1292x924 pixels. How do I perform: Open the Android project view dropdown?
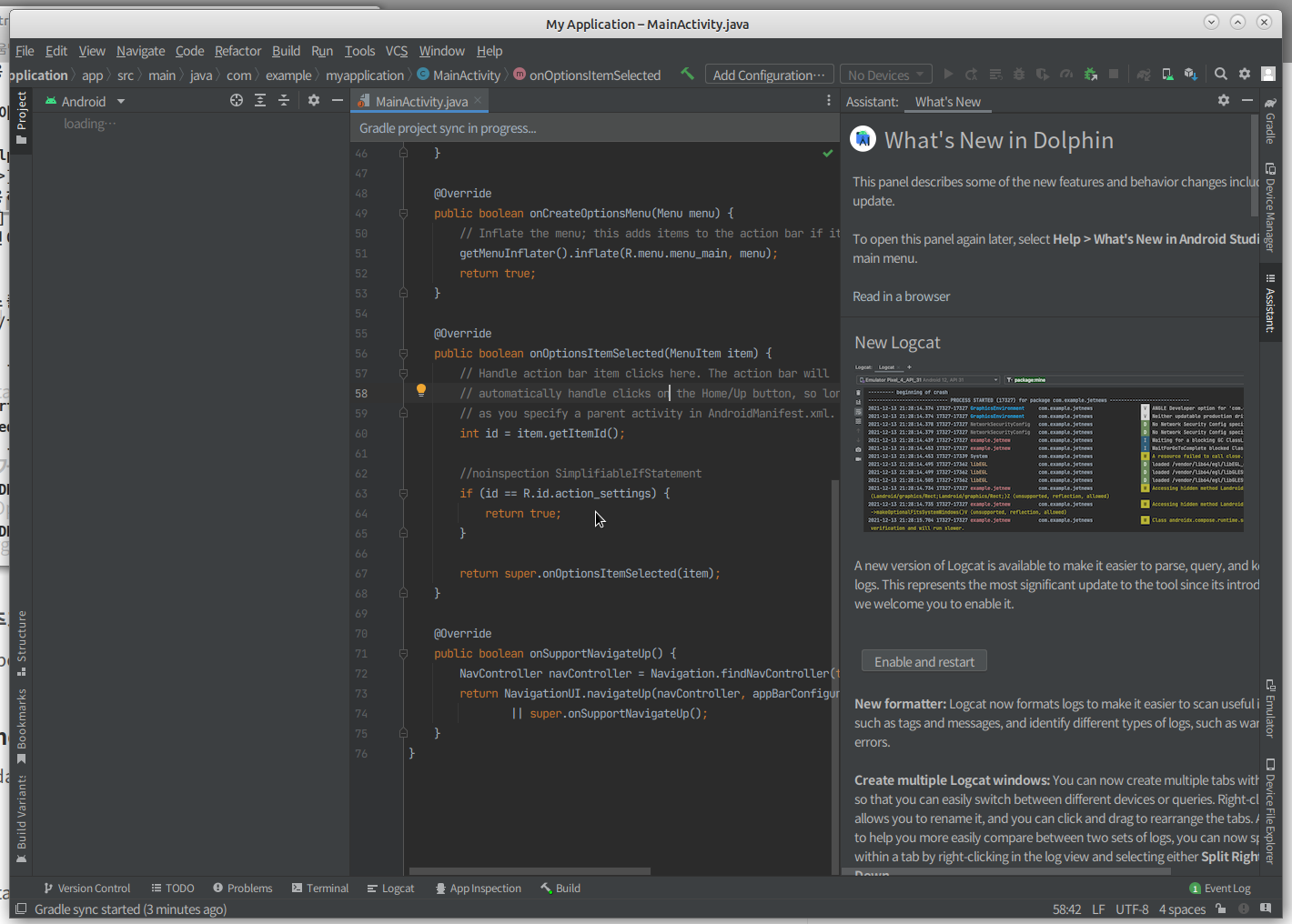(x=85, y=102)
